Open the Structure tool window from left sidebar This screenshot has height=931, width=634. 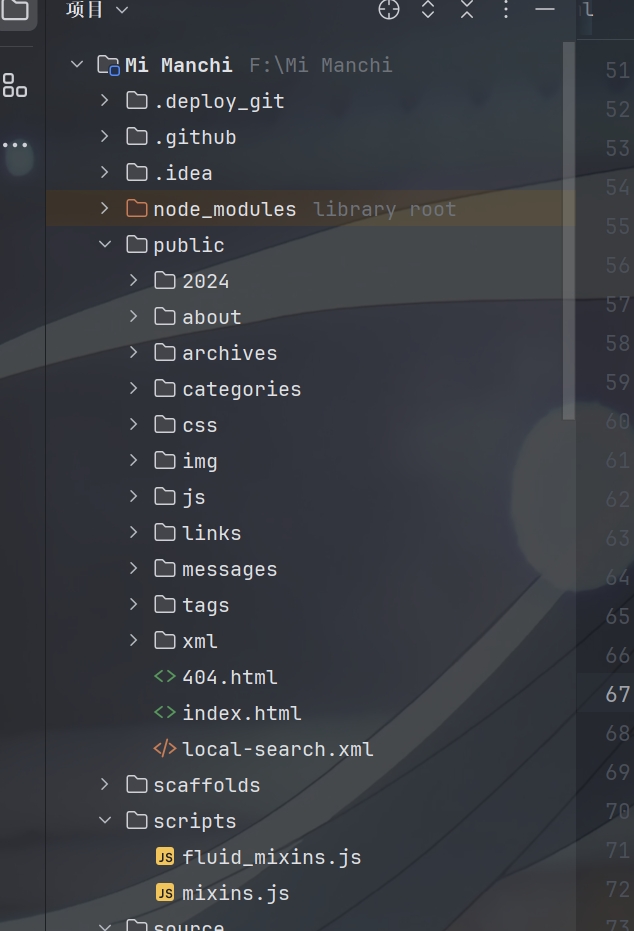coord(15,86)
